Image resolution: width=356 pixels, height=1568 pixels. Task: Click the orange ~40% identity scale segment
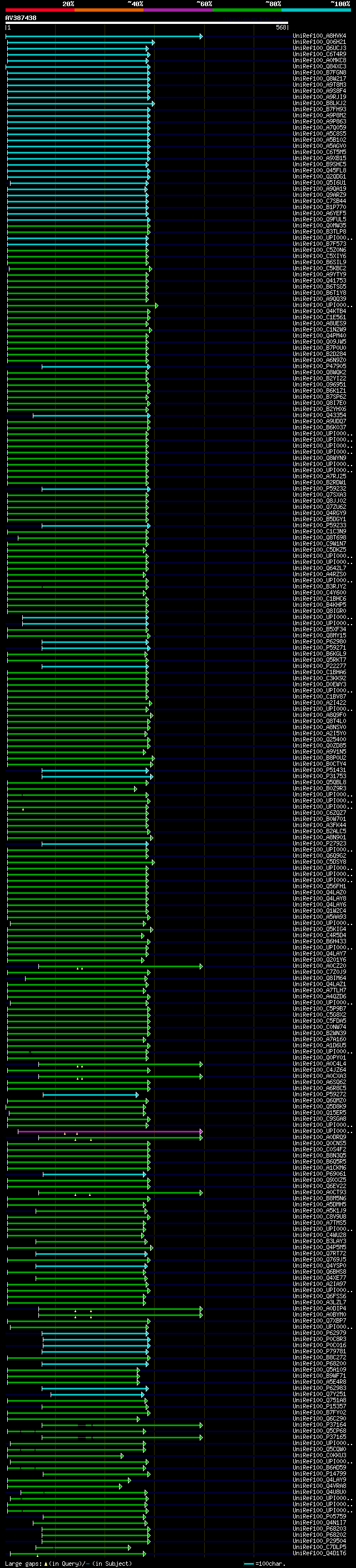[109, 10]
